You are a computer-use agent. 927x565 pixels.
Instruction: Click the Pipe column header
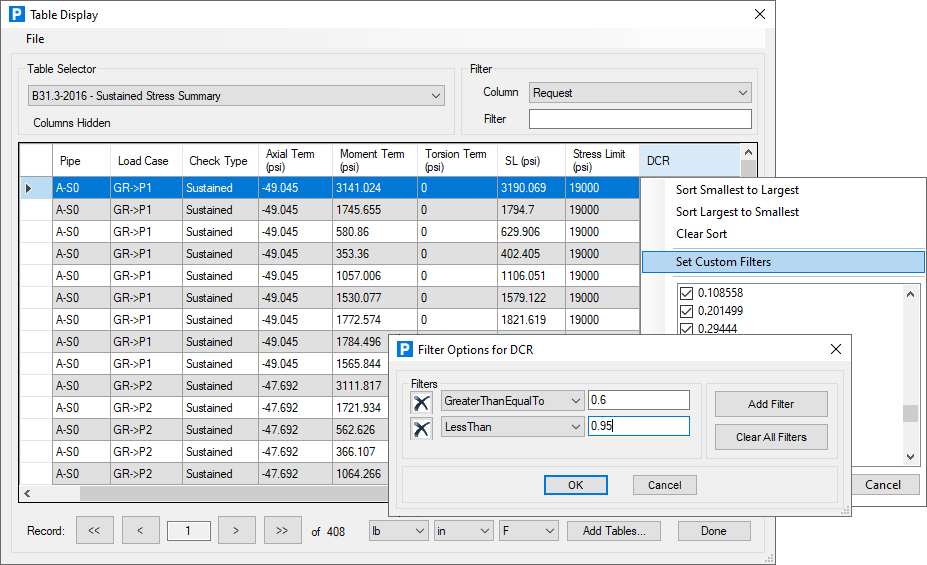(x=82, y=160)
